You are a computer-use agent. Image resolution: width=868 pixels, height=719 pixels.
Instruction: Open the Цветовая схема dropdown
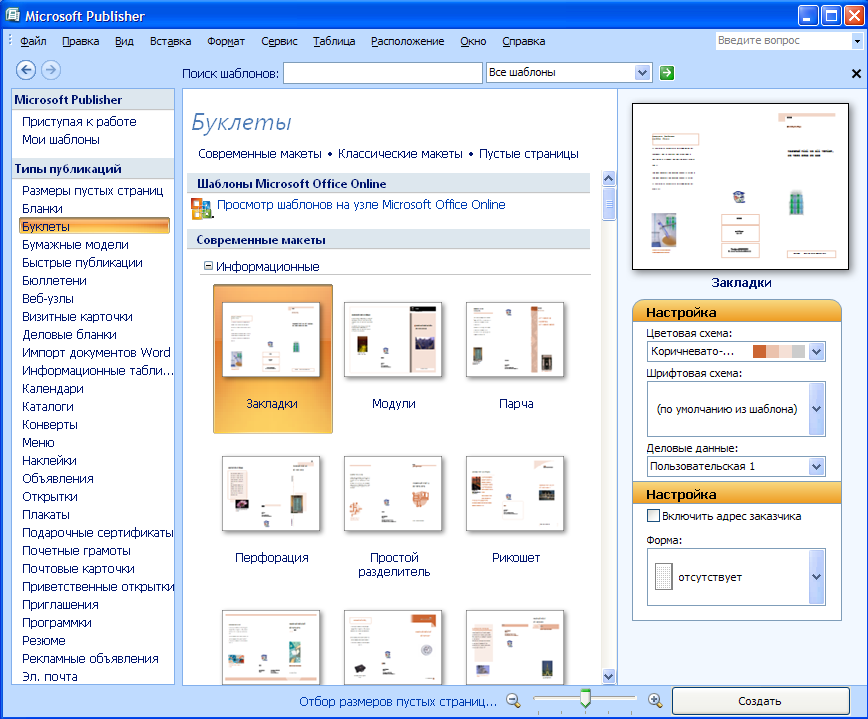[817, 351]
